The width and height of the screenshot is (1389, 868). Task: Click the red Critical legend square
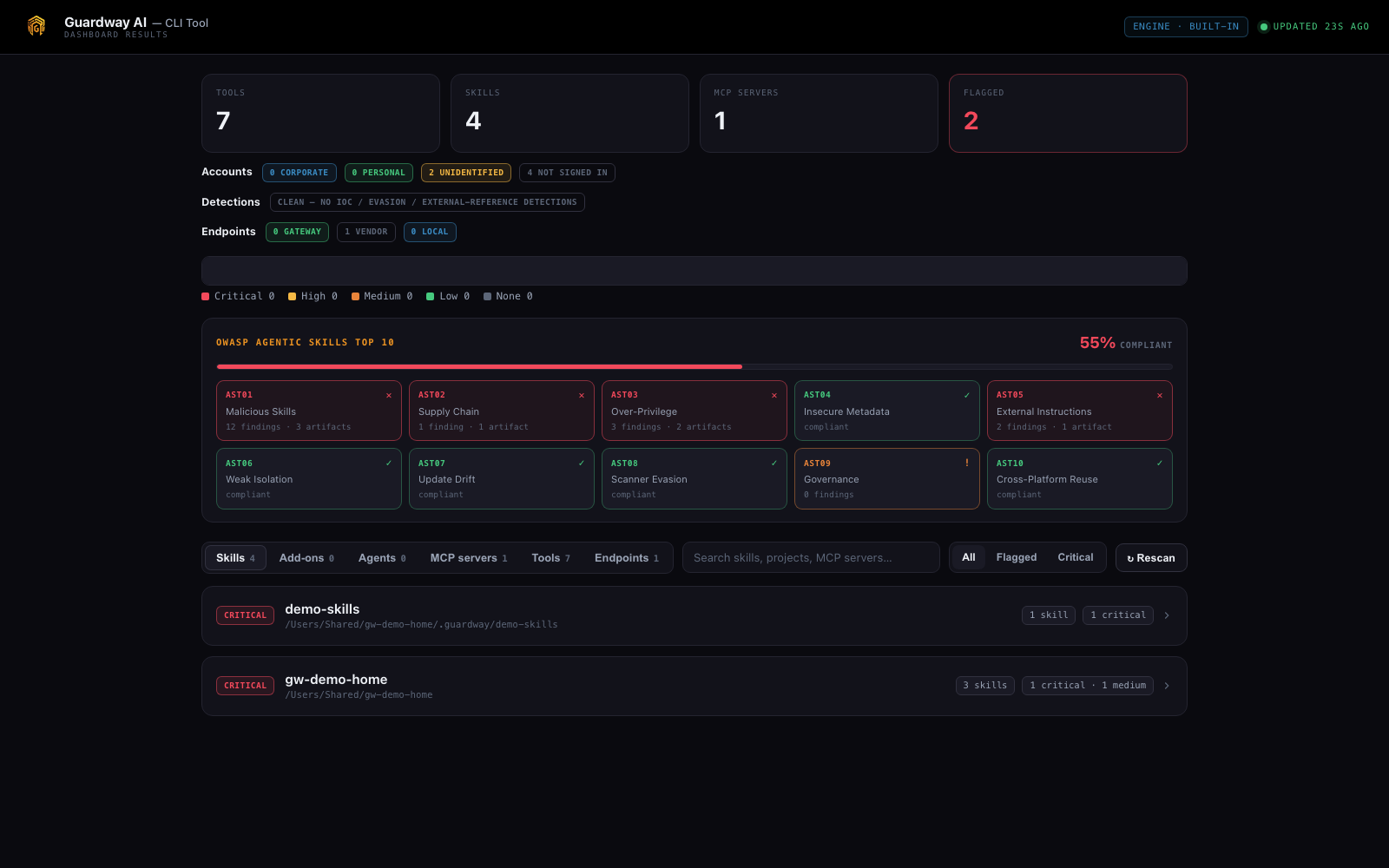(x=206, y=296)
